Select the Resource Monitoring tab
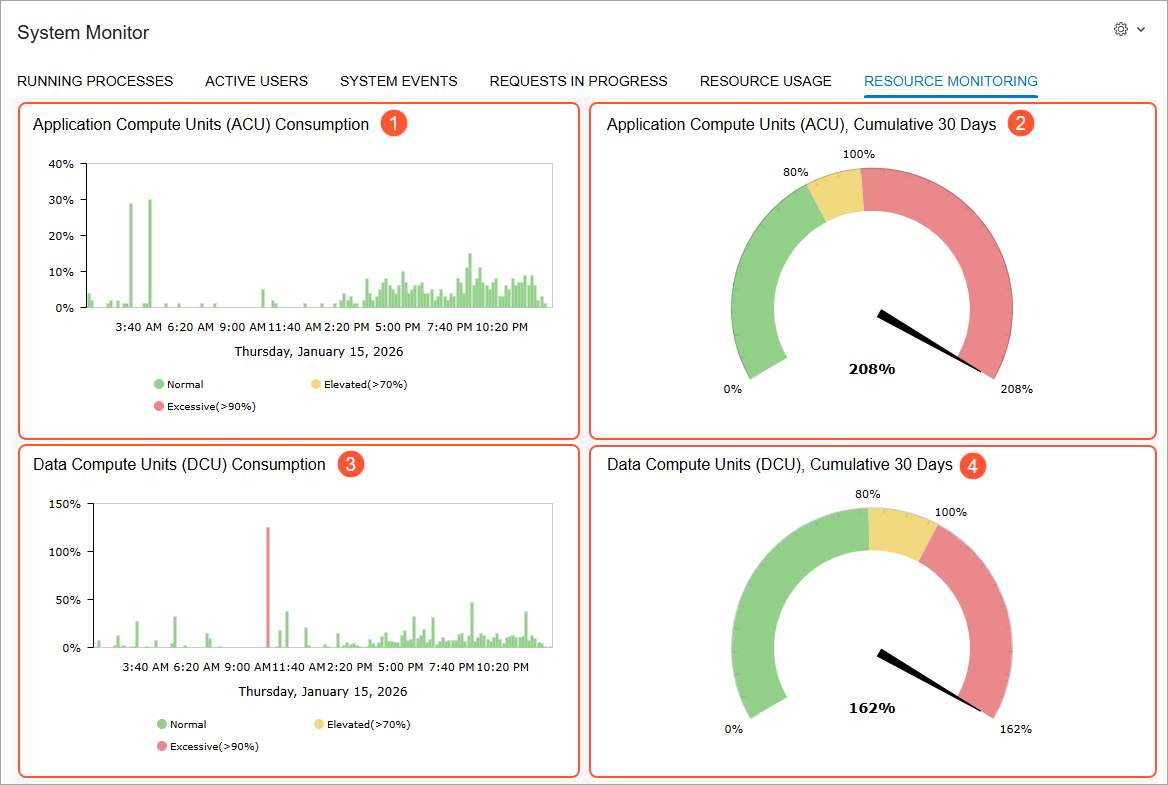The image size is (1168, 785). 950,81
